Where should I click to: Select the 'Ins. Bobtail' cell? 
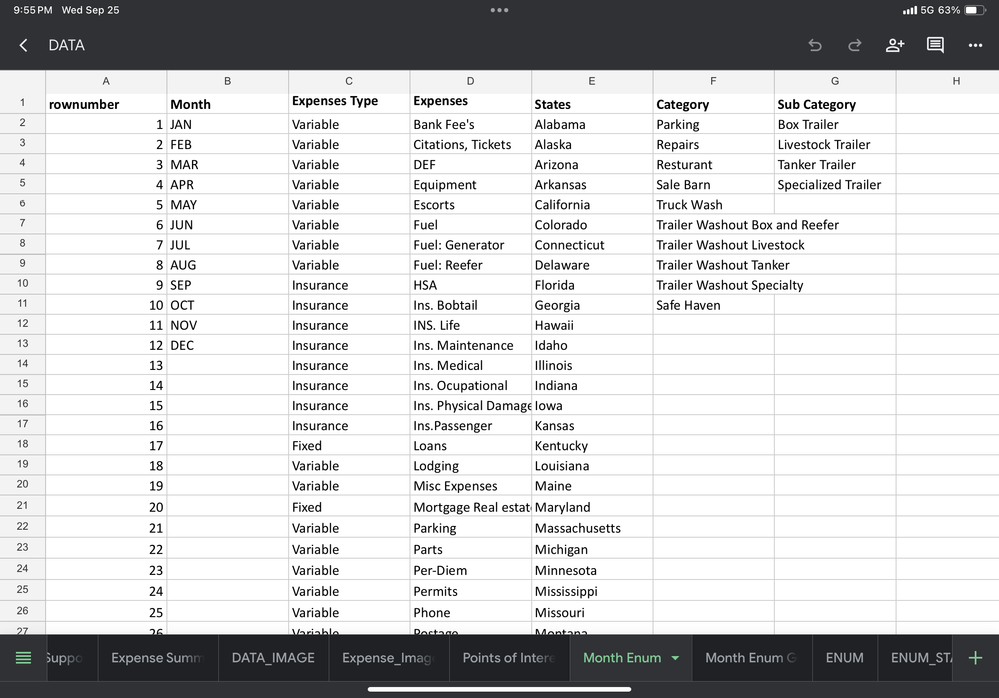(470, 305)
